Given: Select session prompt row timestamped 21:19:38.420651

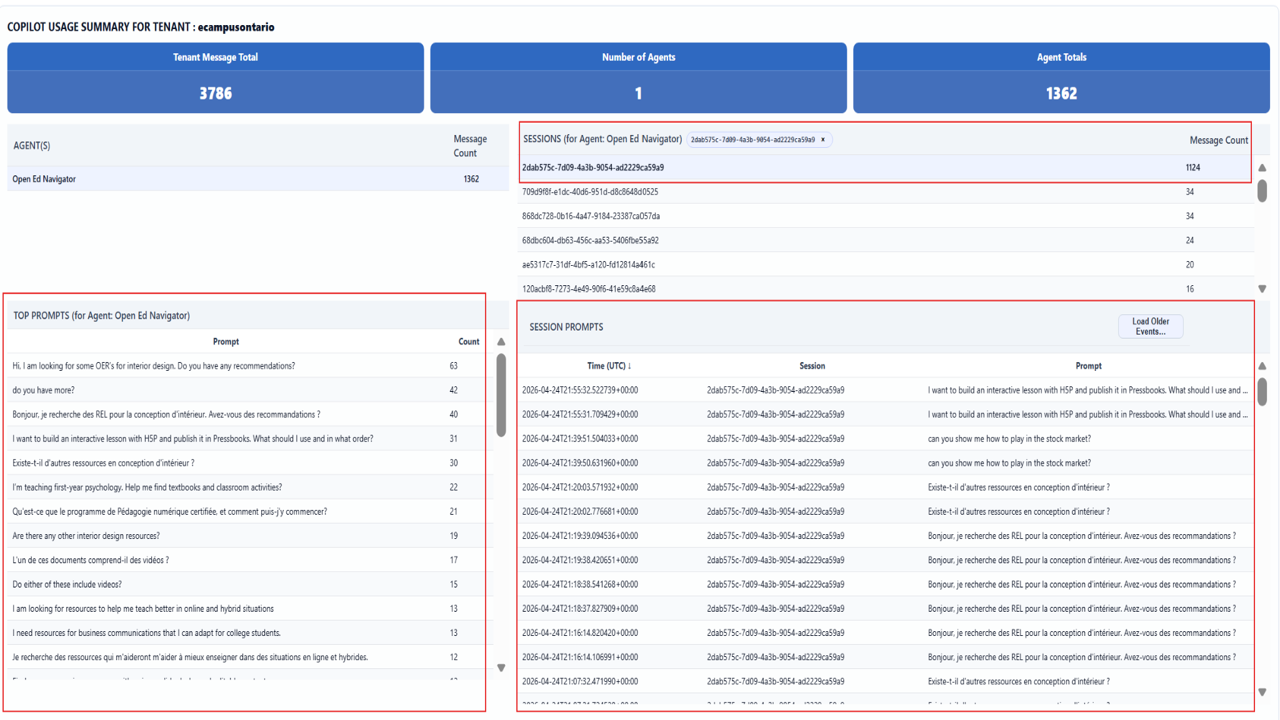Looking at the screenshot, I should 885,560.
